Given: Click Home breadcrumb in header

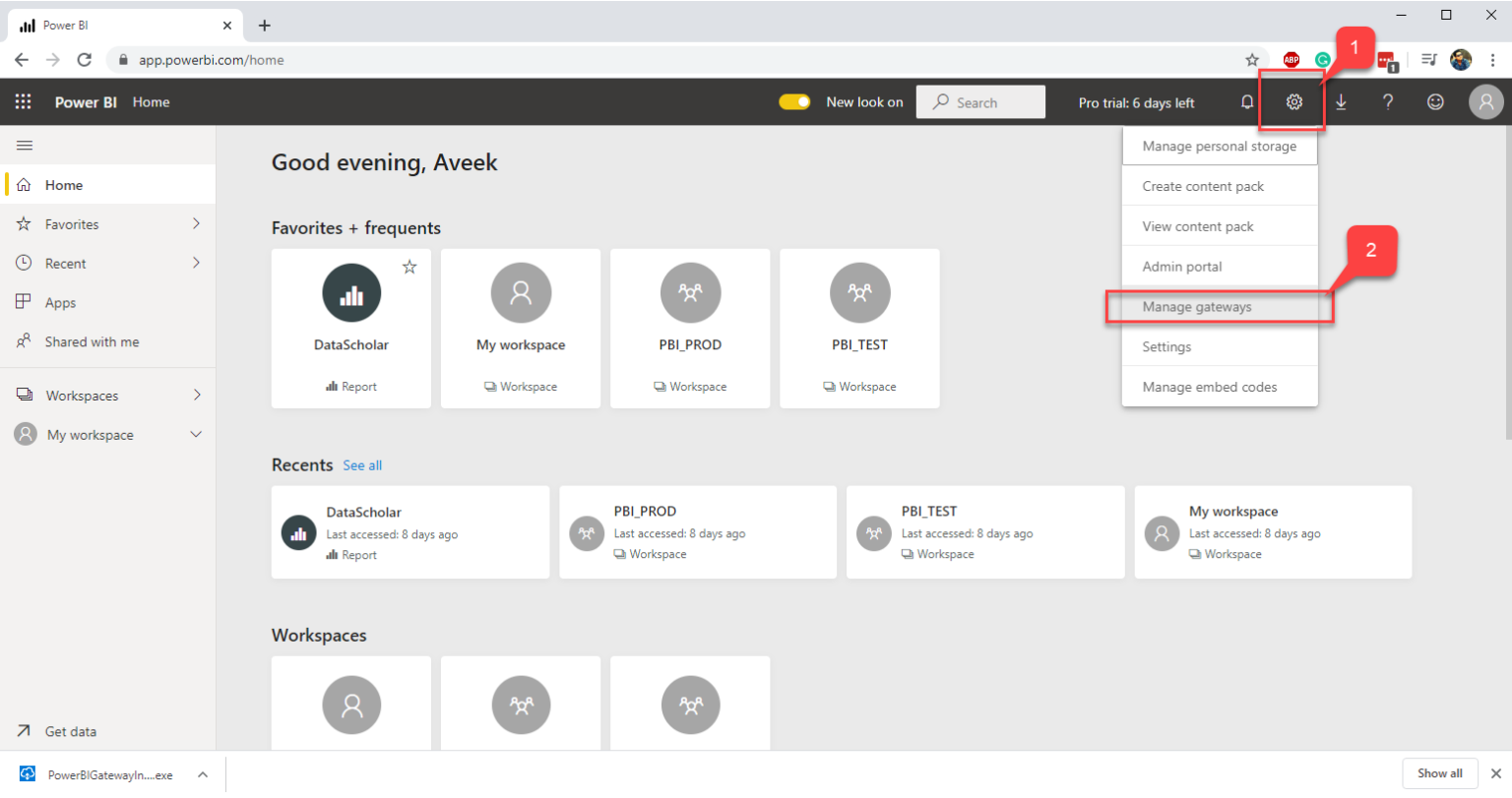Looking at the screenshot, I should tap(151, 102).
